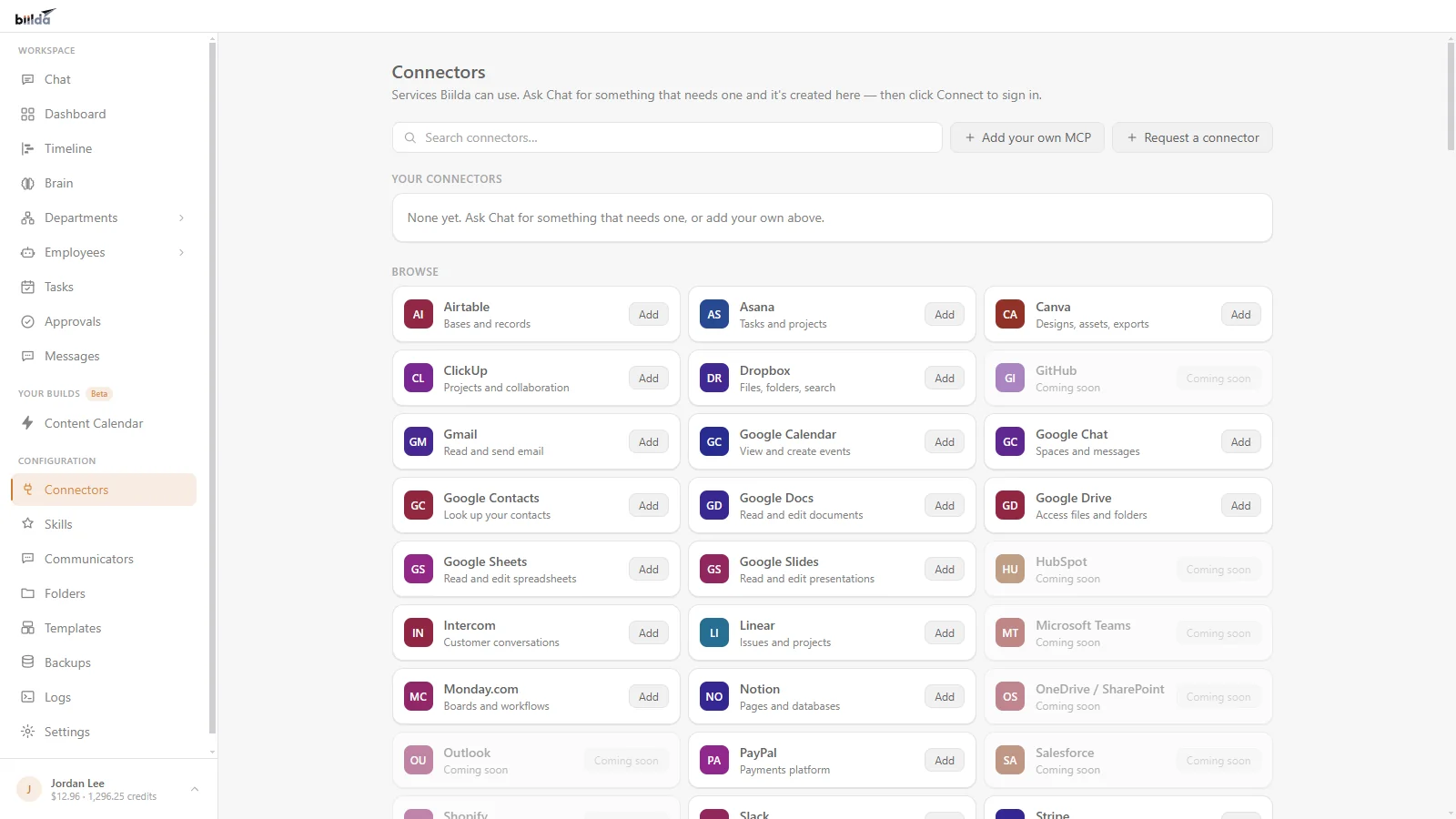Click the Dropbox DR badge icon
Screen dimensions: 1456x819
[714, 378]
